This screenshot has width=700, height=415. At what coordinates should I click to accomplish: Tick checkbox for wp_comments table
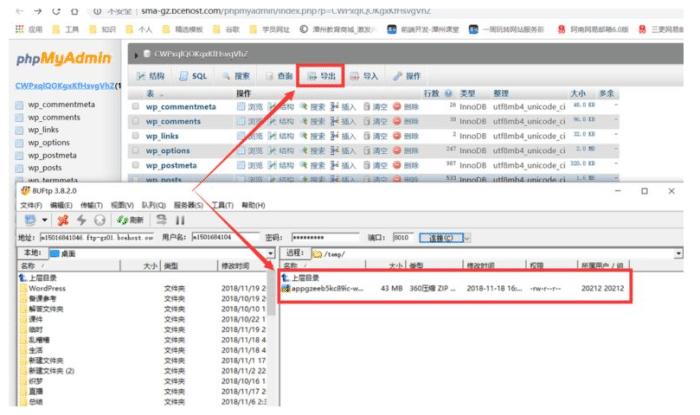135,121
